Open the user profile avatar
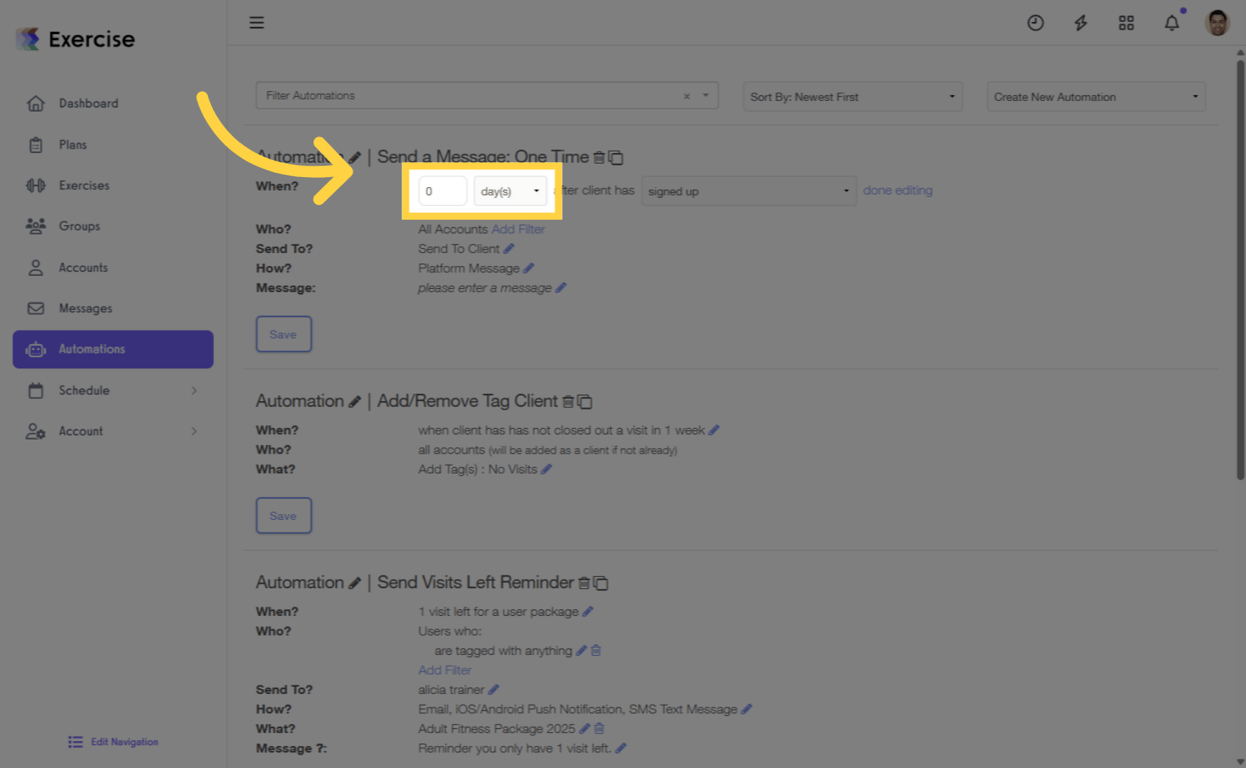This screenshot has width=1246, height=768. (1217, 22)
